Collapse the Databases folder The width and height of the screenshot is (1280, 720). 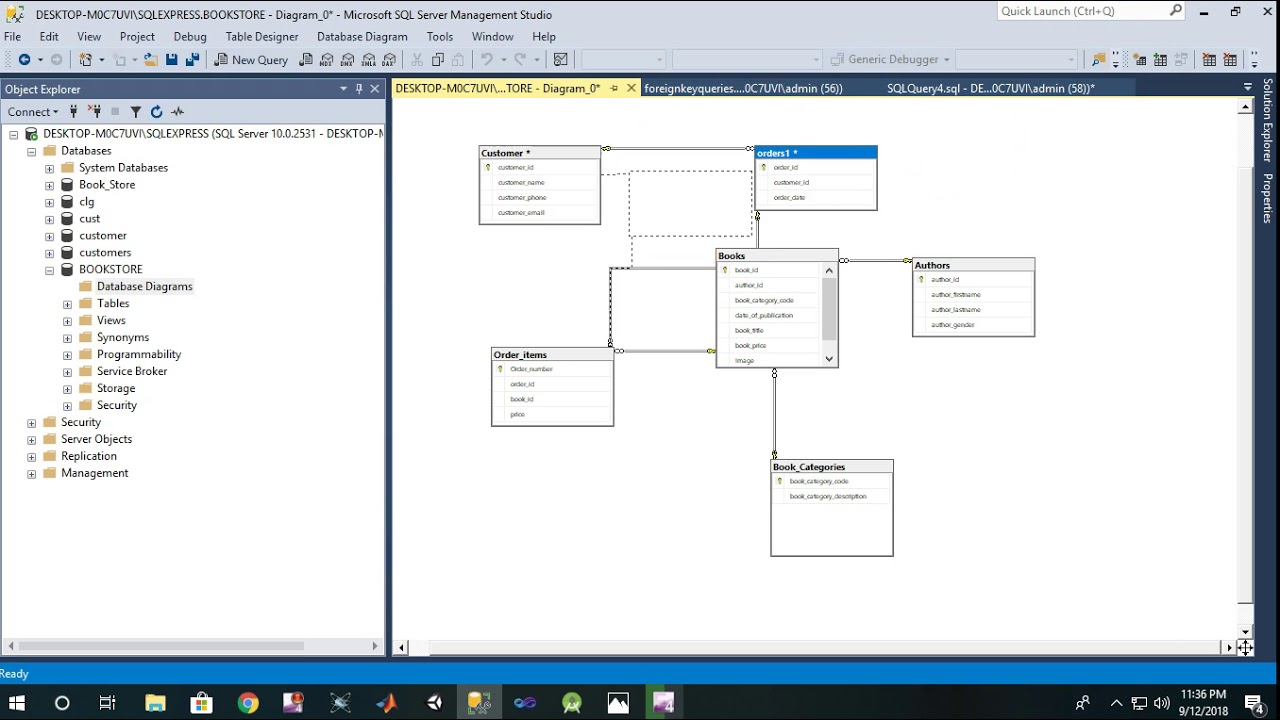31,151
